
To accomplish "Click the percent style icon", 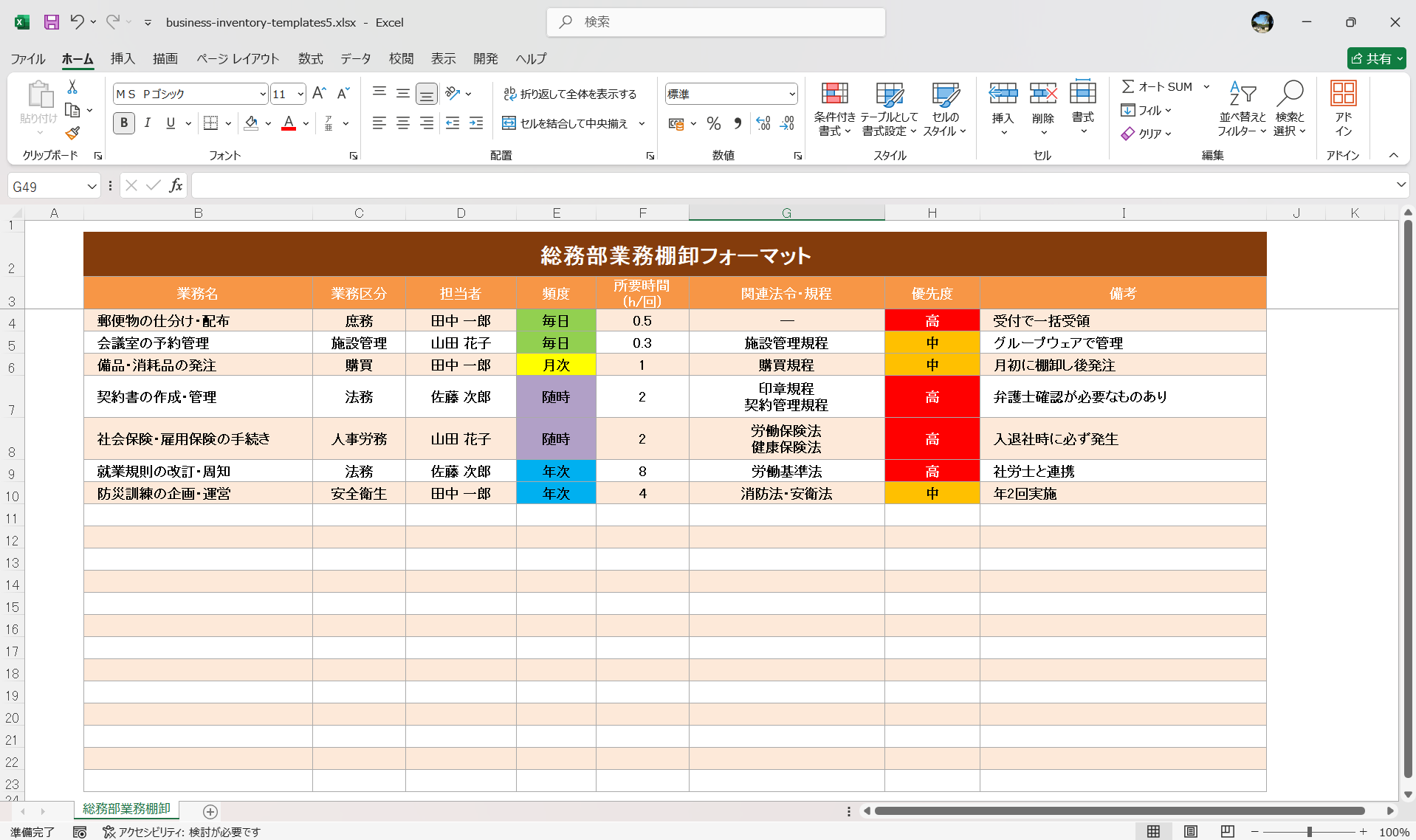I will pos(713,123).
